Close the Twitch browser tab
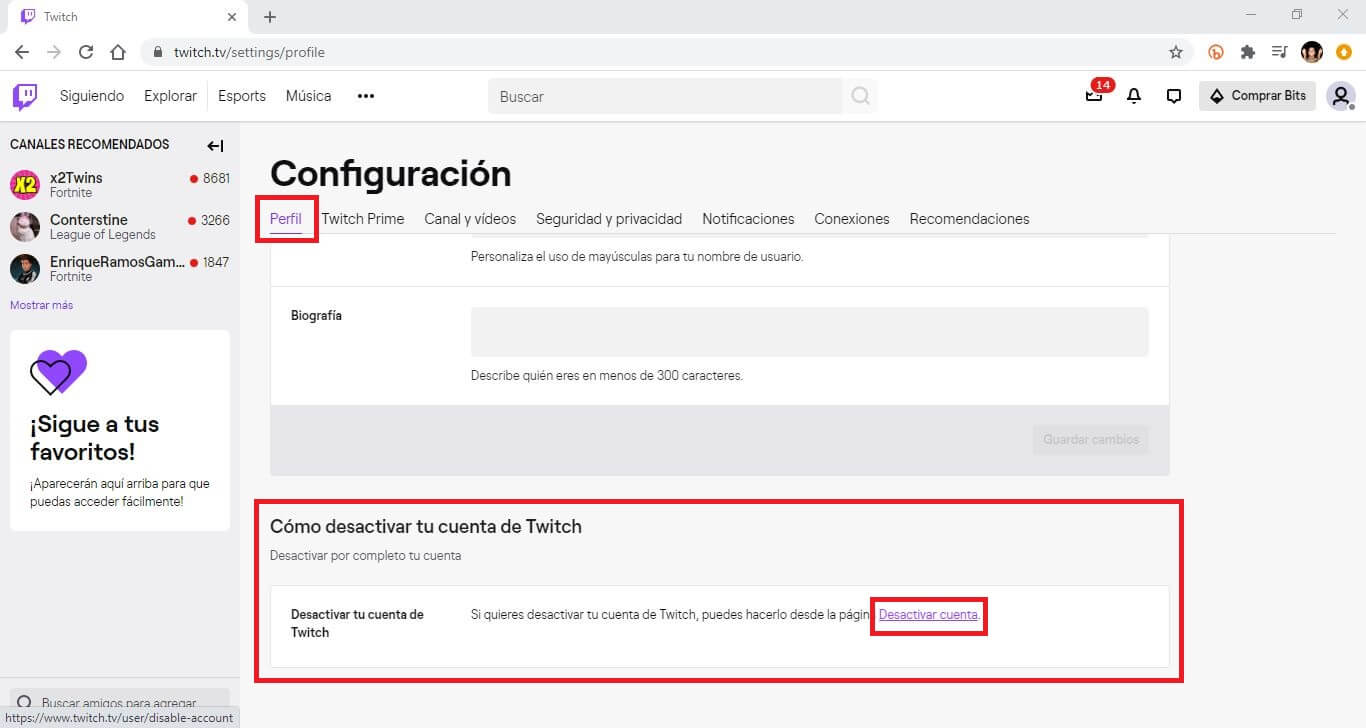Screen dimensions: 1366x728 [232, 17]
